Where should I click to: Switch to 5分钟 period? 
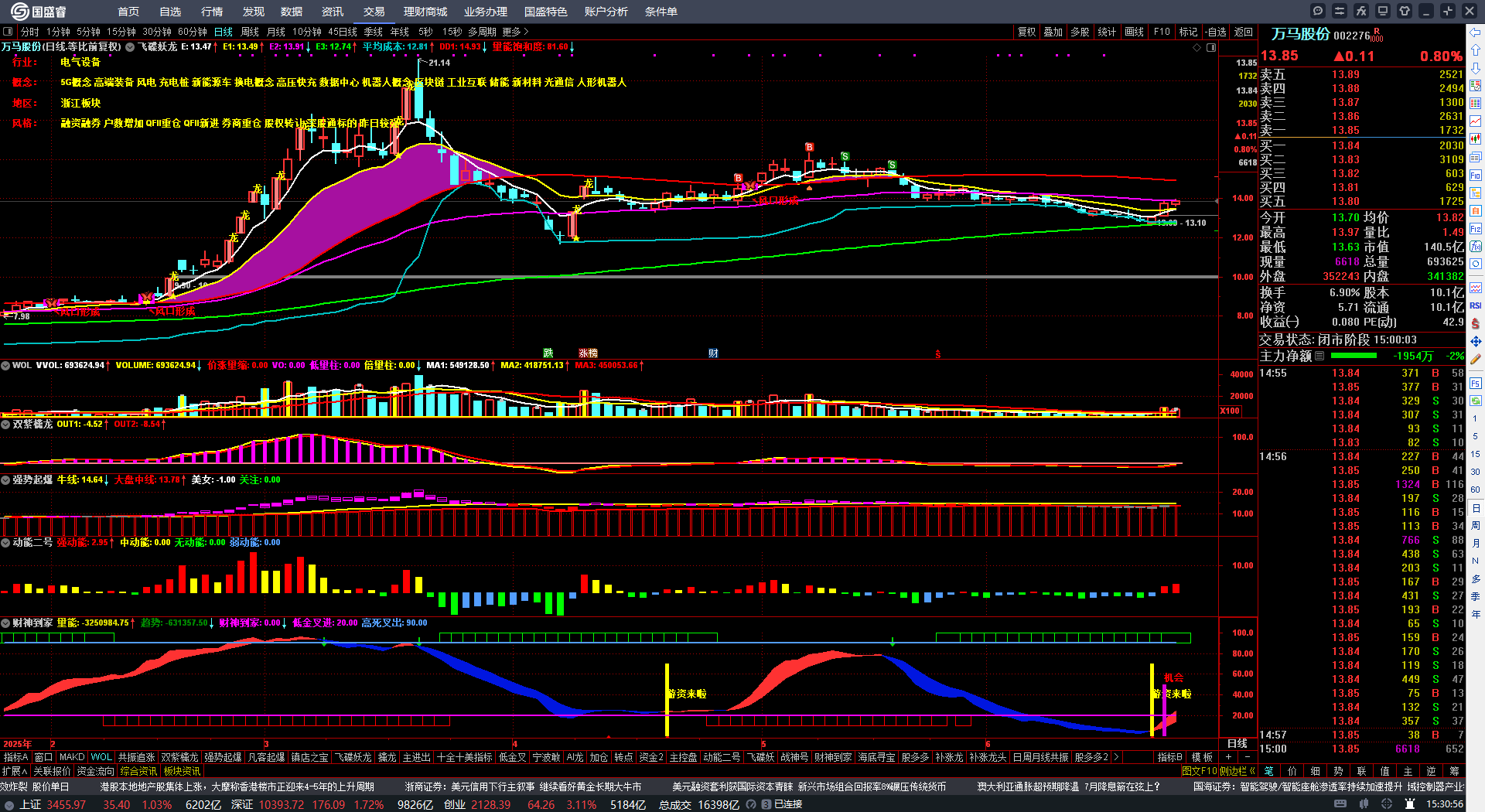pos(89,32)
